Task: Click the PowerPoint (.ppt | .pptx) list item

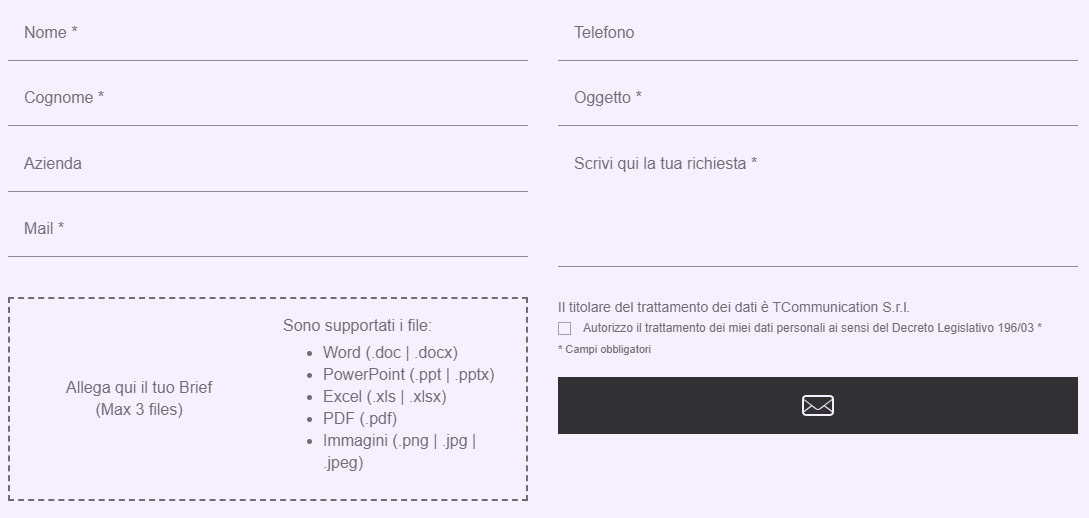Action: 408,375
